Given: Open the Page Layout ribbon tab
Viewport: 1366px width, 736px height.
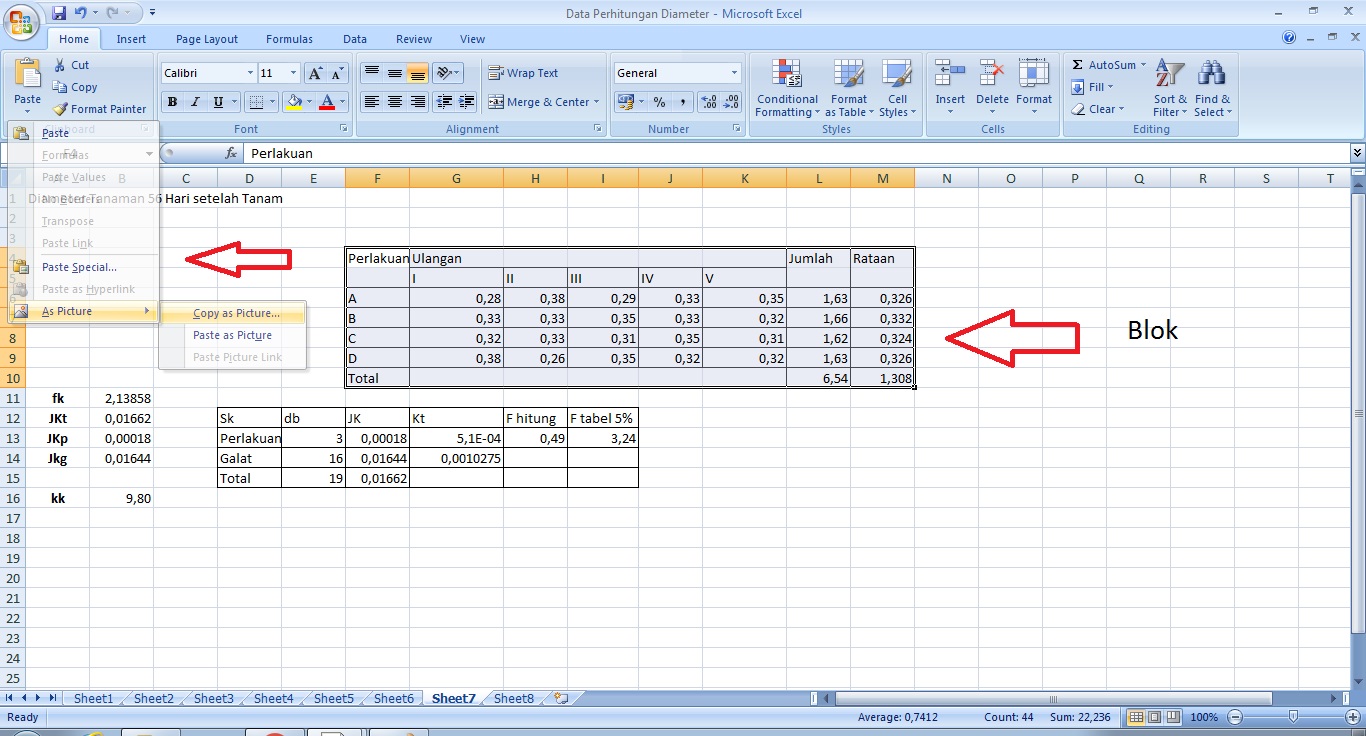Looking at the screenshot, I should click(x=207, y=39).
